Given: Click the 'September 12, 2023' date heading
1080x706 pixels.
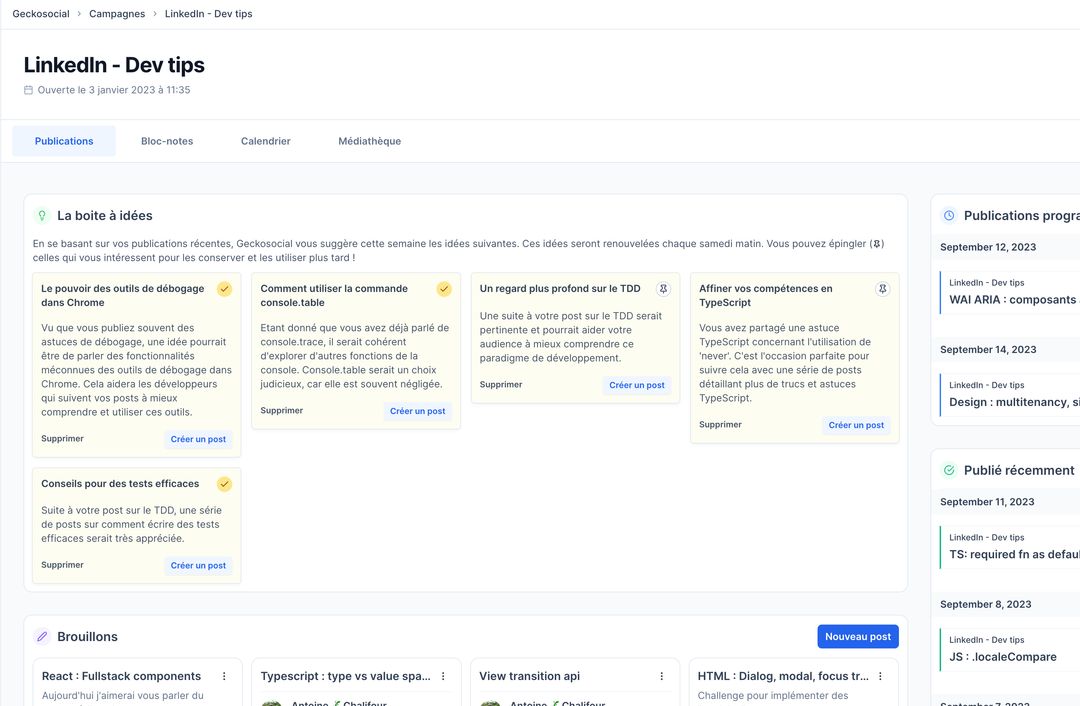Looking at the screenshot, I should point(988,247).
